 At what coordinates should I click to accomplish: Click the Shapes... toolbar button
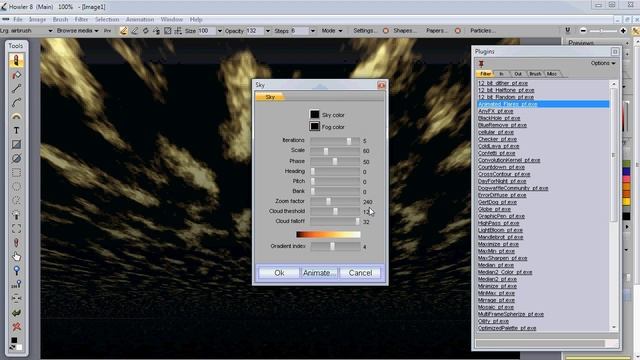tap(405, 31)
